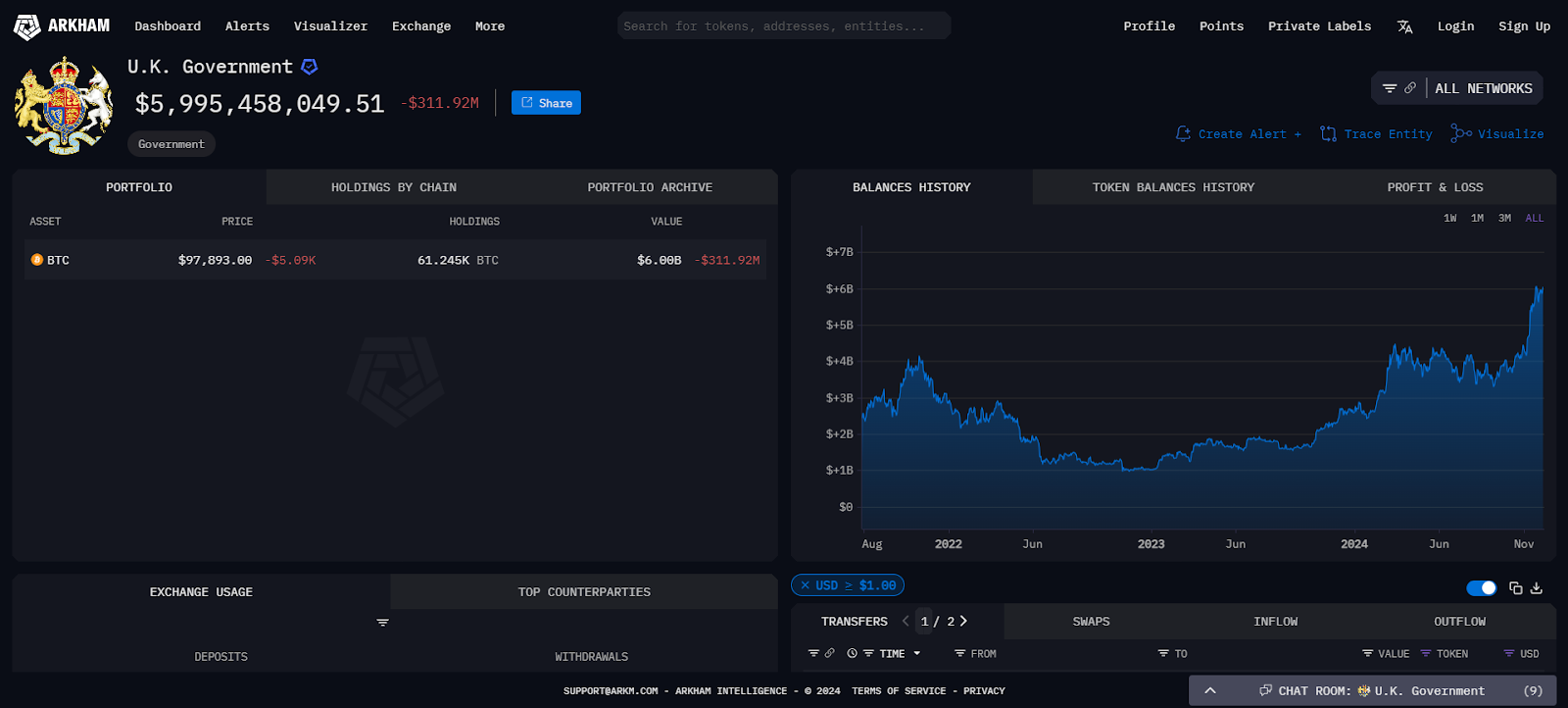The width and height of the screenshot is (1568, 708).
Task: Select the Transfers tab
Action: (x=855, y=622)
